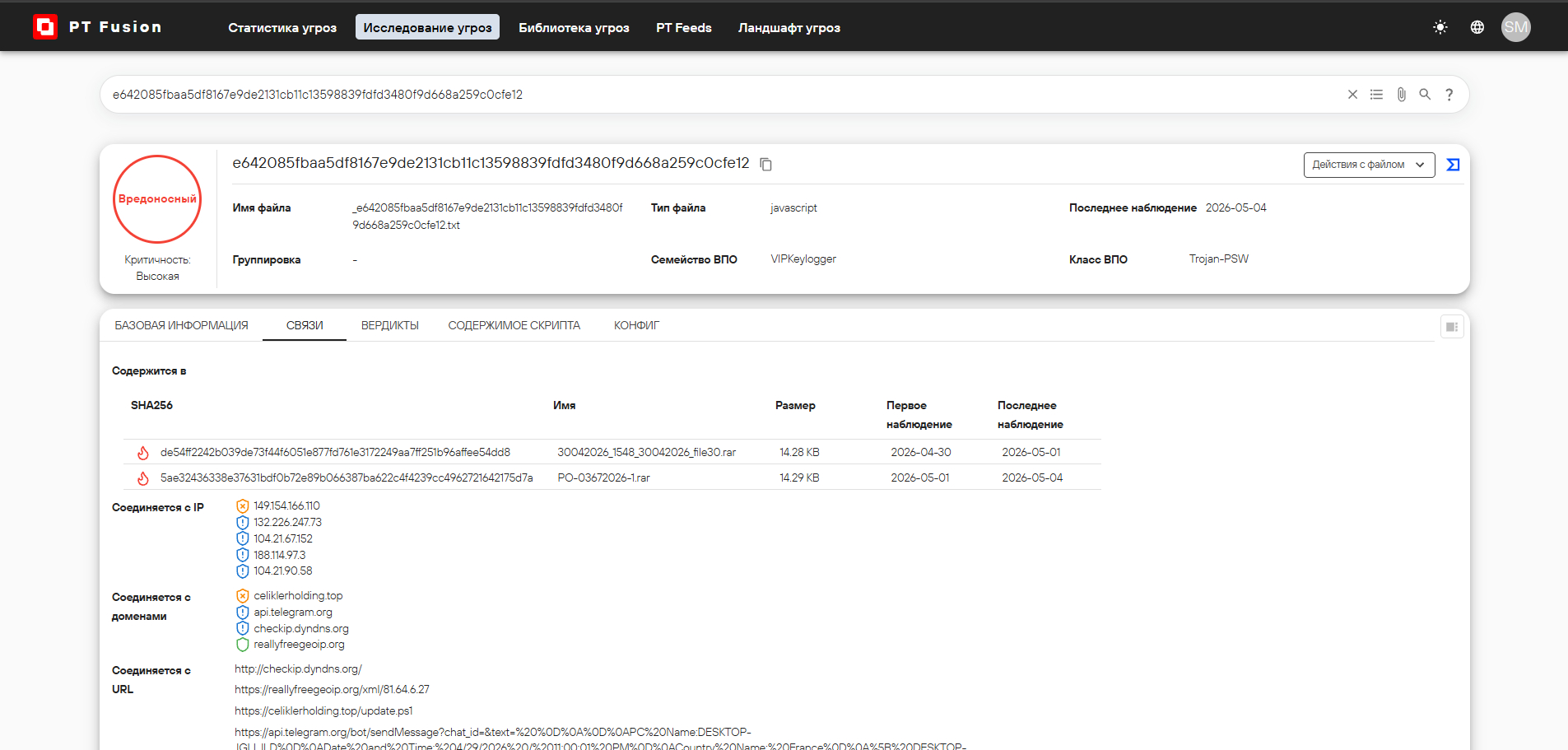Image resolution: width=1568 pixels, height=750 pixels.
Task: Click the 'Размер' column header
Action: point(795,406)
